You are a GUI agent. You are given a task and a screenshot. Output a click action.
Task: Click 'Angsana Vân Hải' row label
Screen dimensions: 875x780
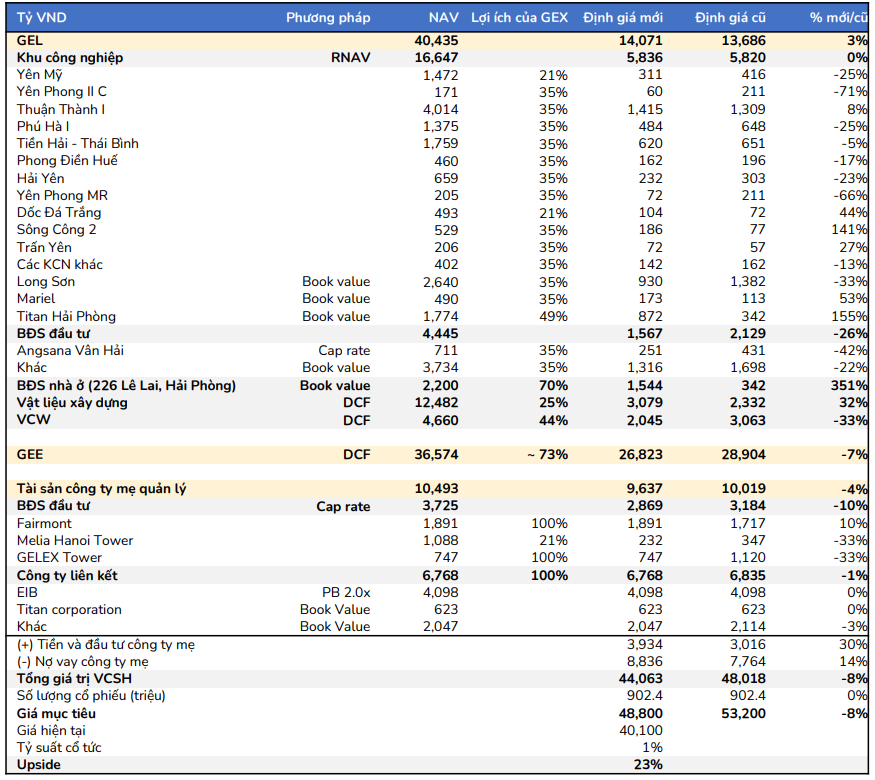70,350
